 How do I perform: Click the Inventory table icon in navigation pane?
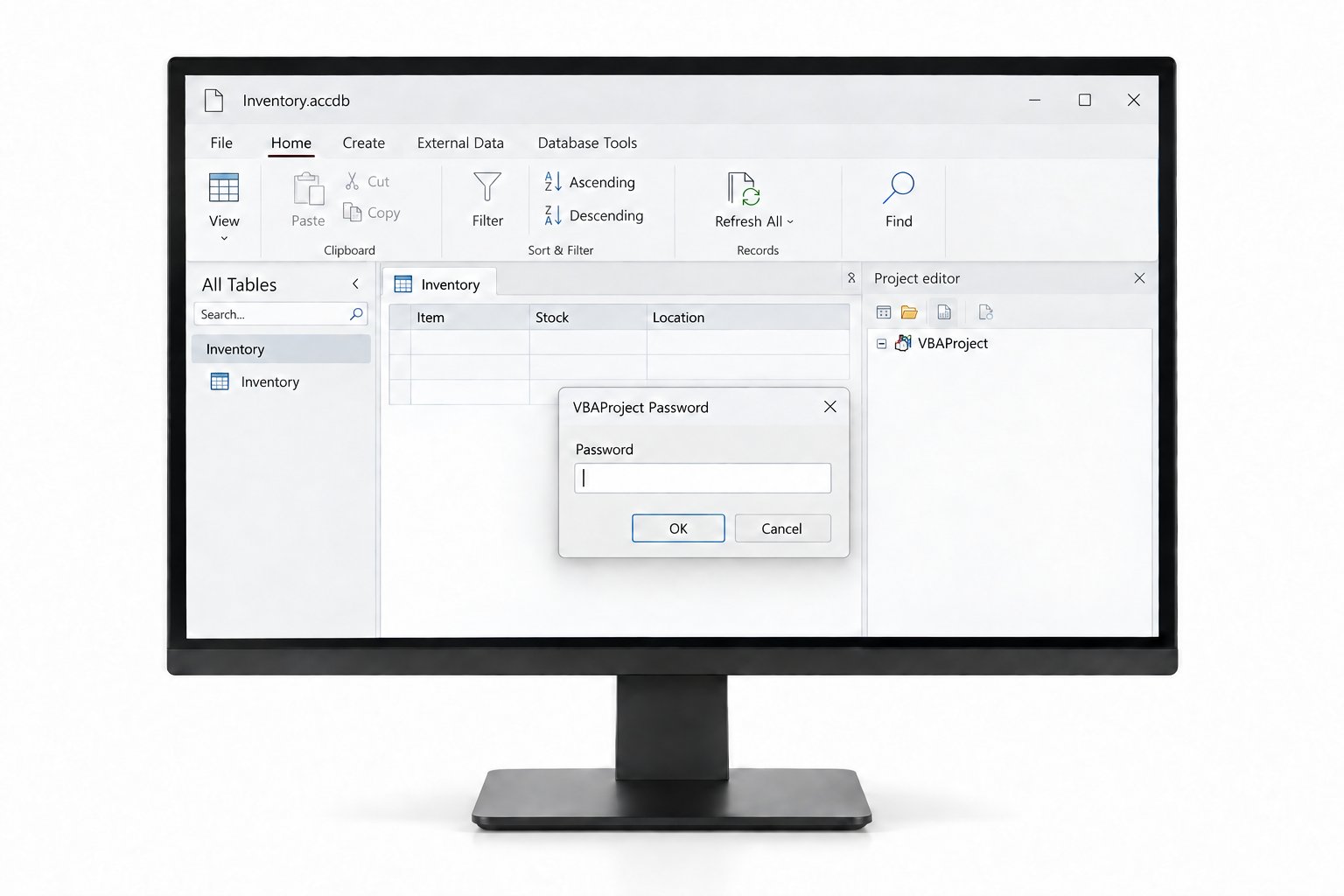(220, 381)
